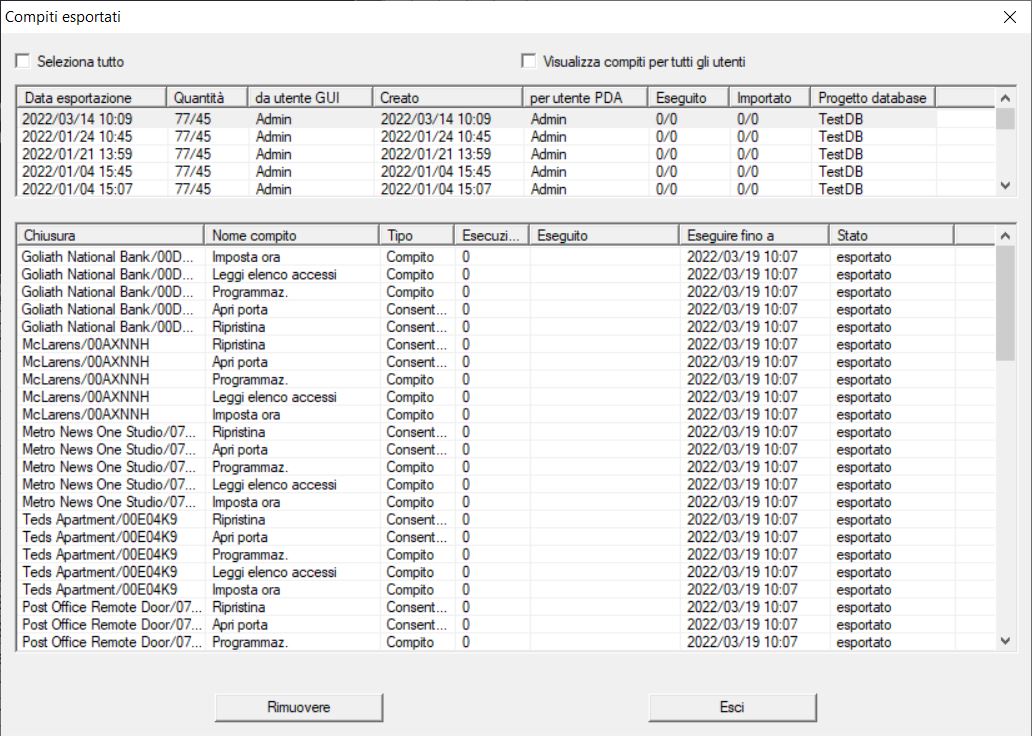
Task: Click the per utente PDA column header
Action: click(x=584, y=98)
